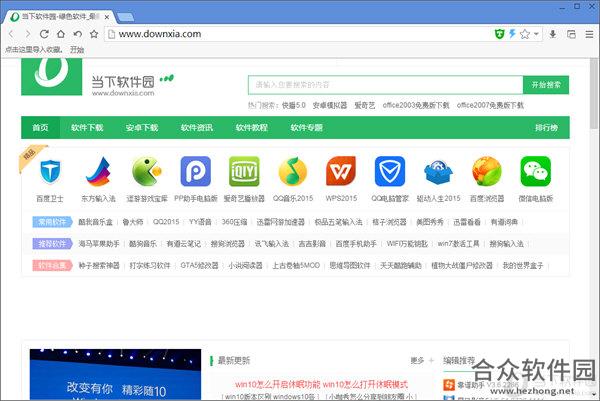Close the 当下软件园 tab
This screenshot has height=401, width=600.
click(x=107, y=17)
